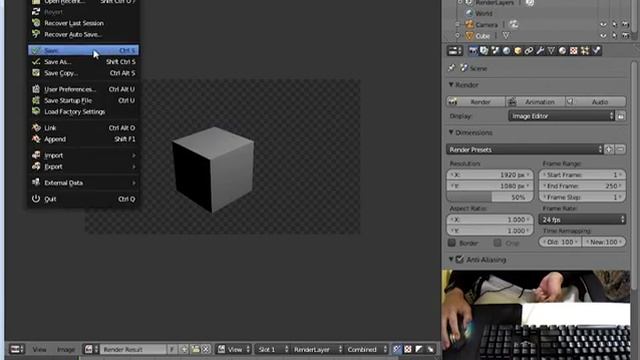This screenshot has height=360, width=640.
Task: Click the lock interface icon beside Image Editor
Action: (620, 116)
